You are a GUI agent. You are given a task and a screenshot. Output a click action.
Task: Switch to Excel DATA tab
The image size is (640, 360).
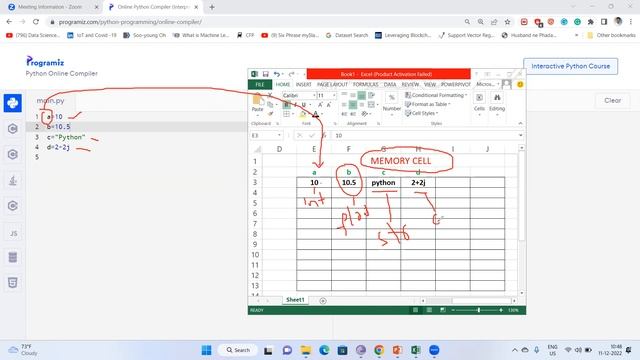click(390, 84)
